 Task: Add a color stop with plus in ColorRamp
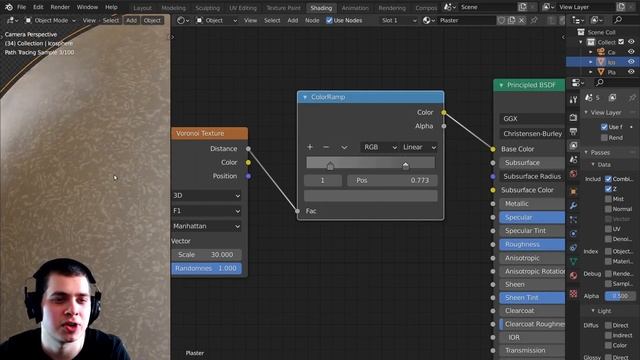(x=310, y=147)
